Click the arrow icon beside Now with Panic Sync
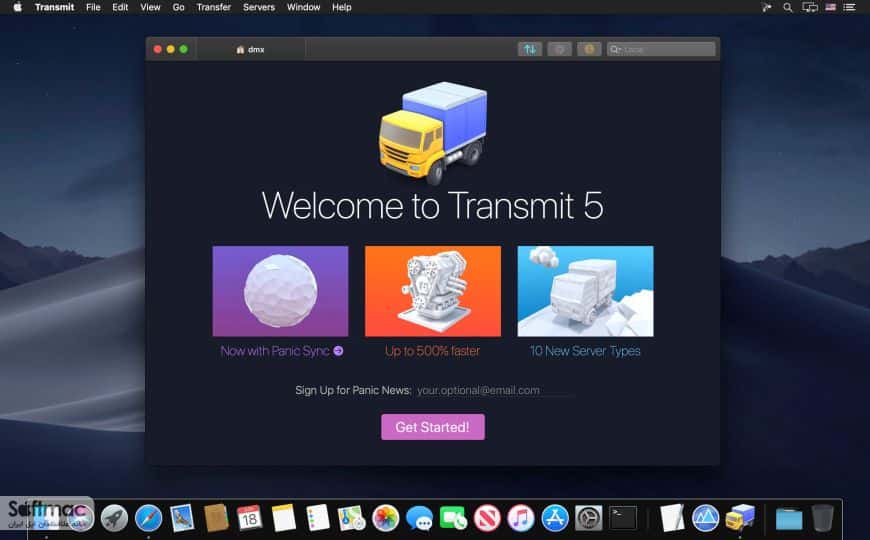 (338, 351)
